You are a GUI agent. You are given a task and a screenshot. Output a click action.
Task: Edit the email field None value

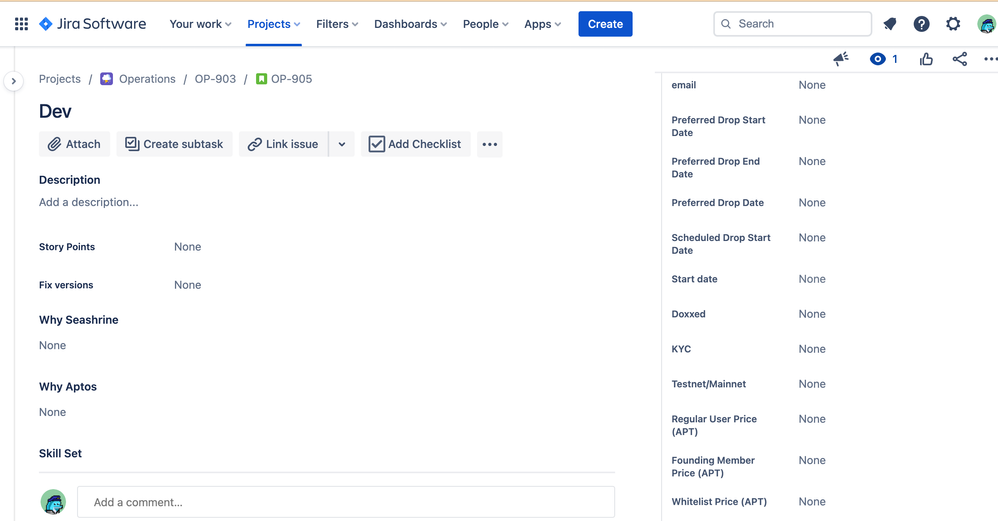[x=812, y=85]
